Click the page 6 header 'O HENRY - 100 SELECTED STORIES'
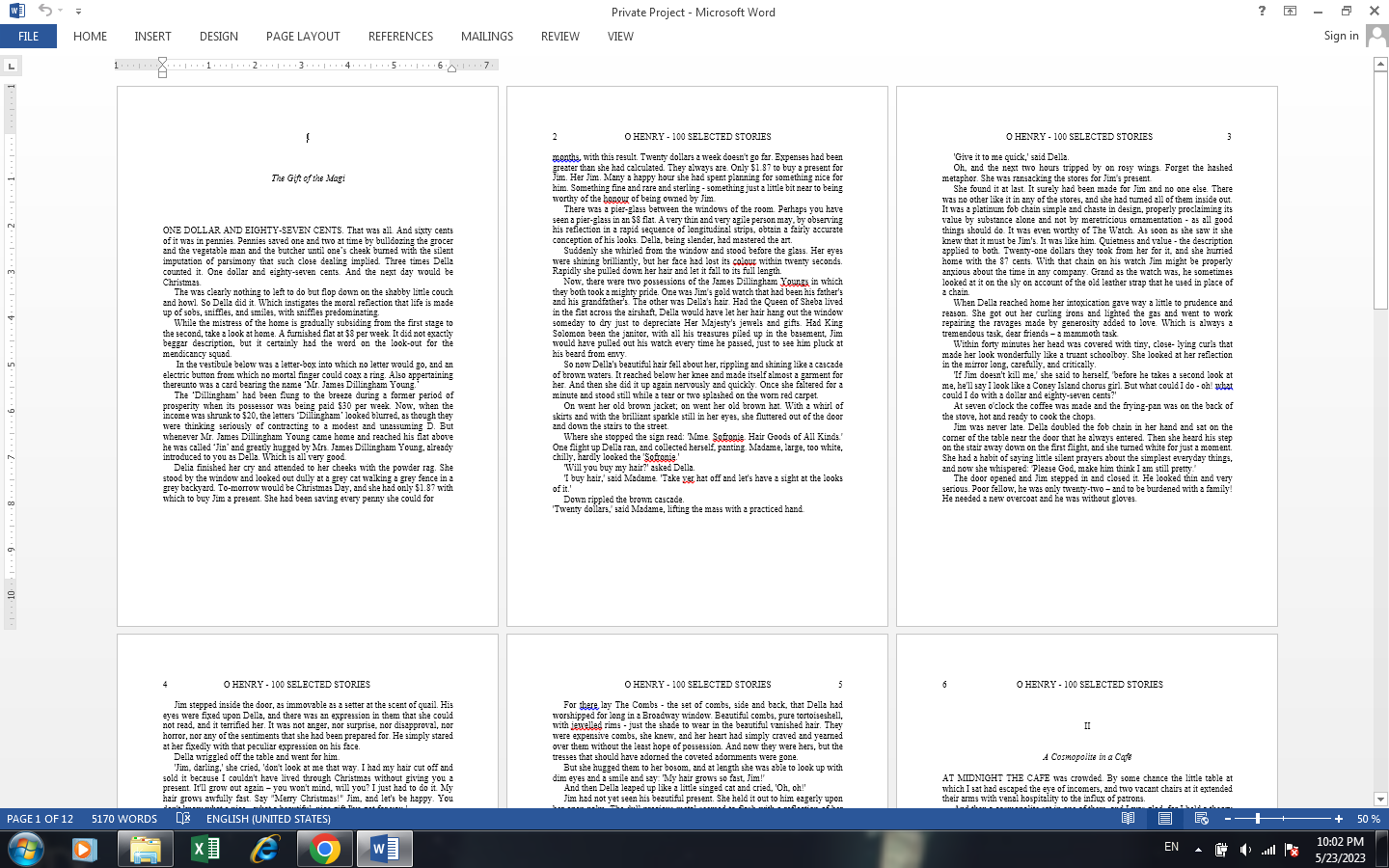The image size is (1389, 868). (1090, 685)
